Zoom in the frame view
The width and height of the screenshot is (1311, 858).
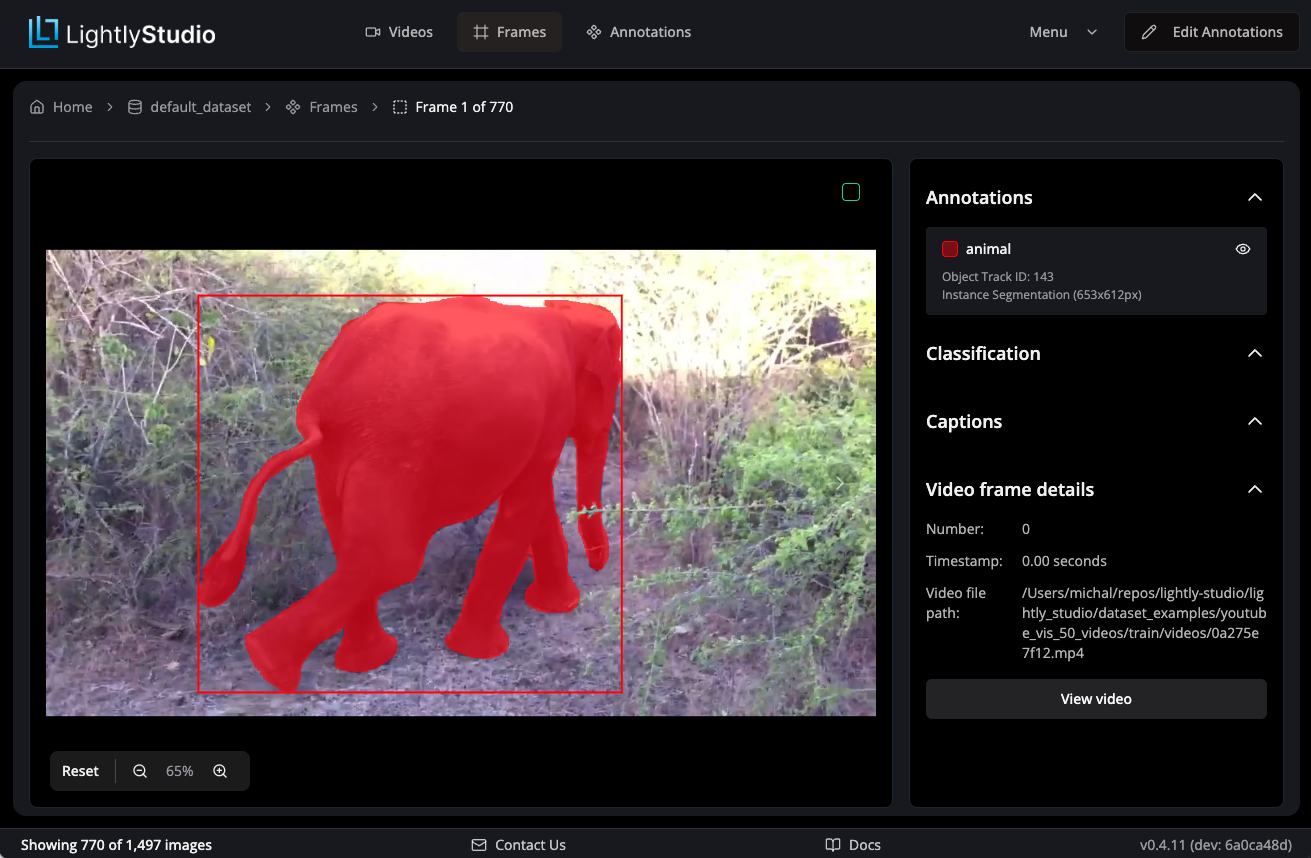point(220,771)
